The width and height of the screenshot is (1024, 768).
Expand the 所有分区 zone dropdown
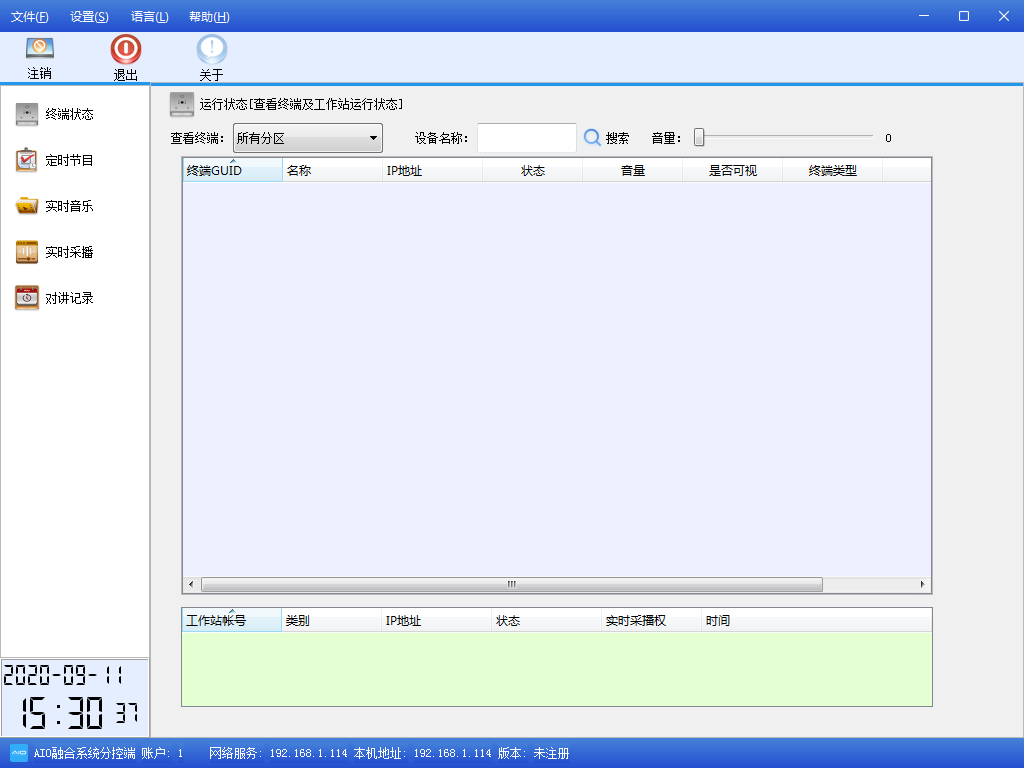(x=308, y=138)
